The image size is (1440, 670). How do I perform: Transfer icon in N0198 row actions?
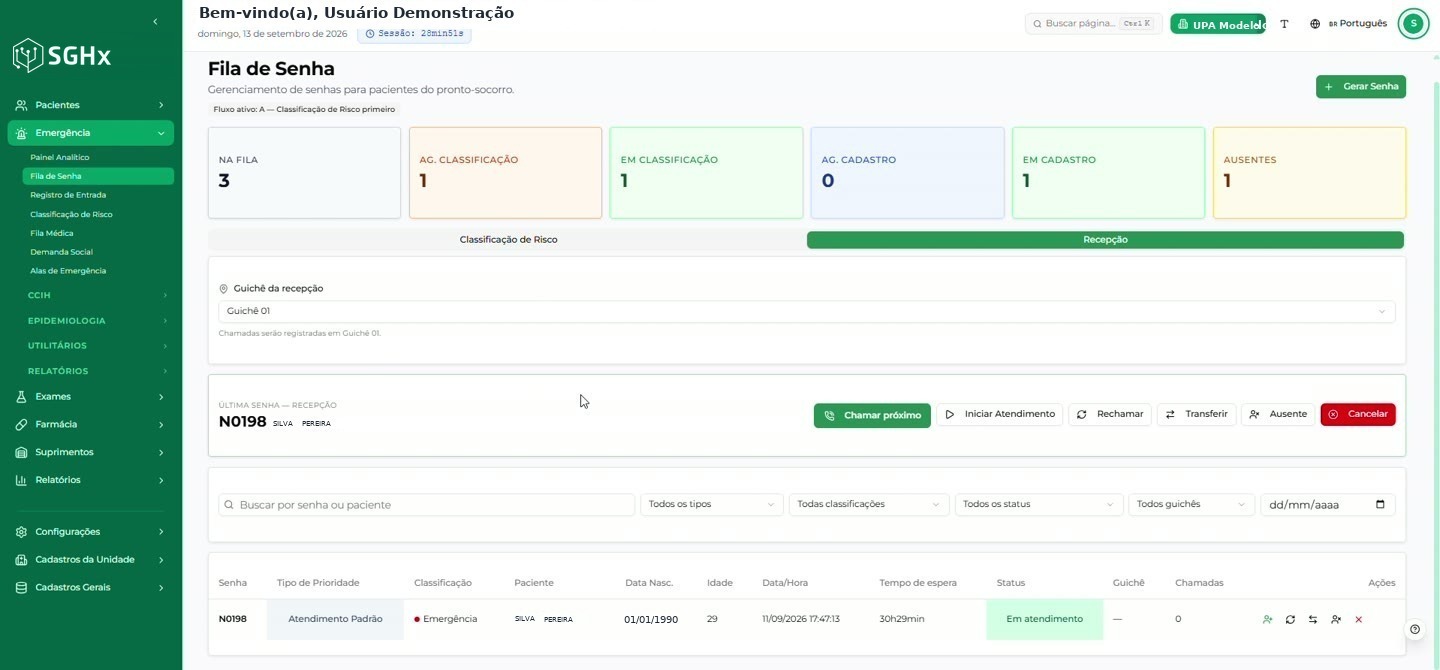[1313, 620]
